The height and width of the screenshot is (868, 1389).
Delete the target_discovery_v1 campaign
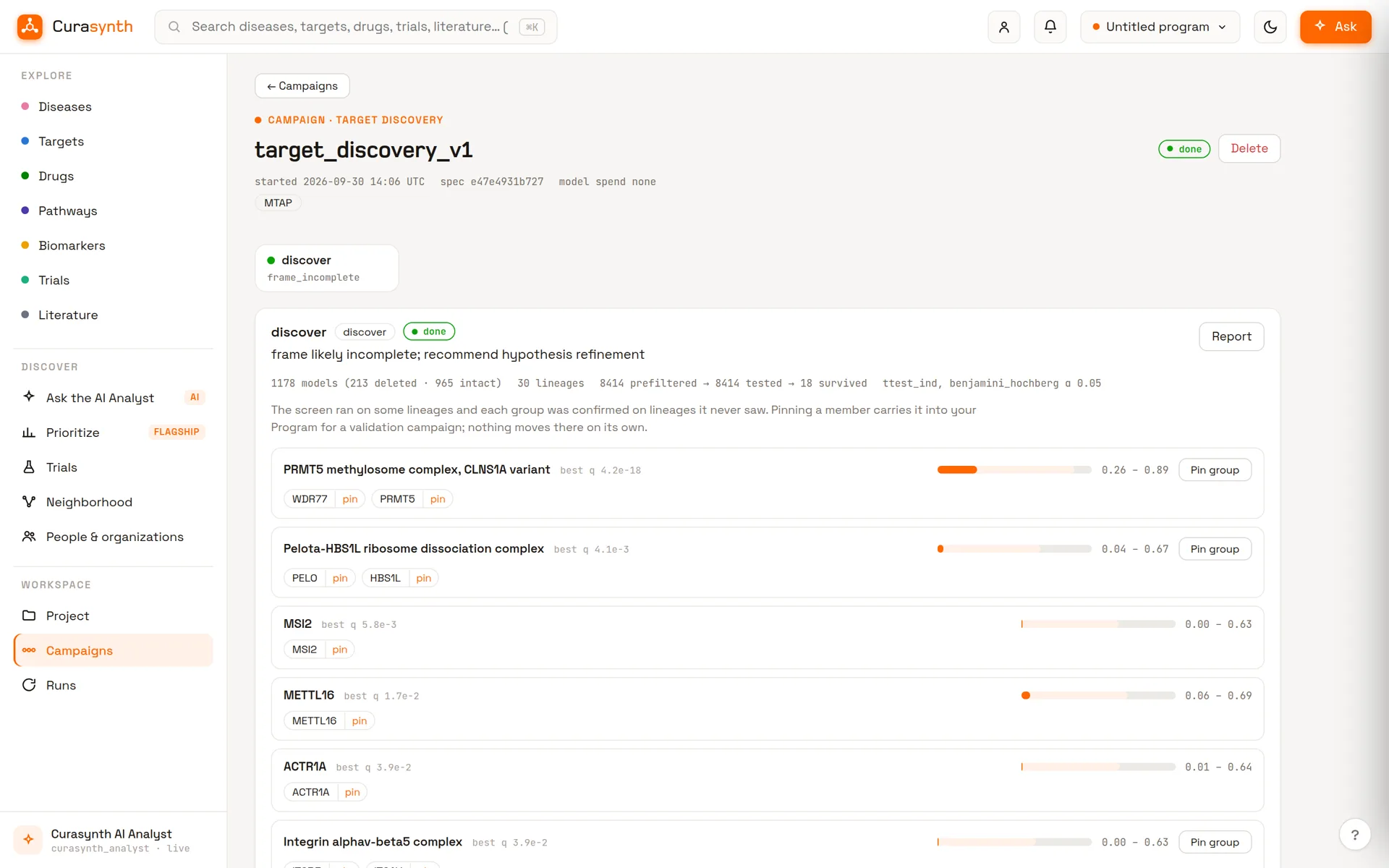[1249, 148]
